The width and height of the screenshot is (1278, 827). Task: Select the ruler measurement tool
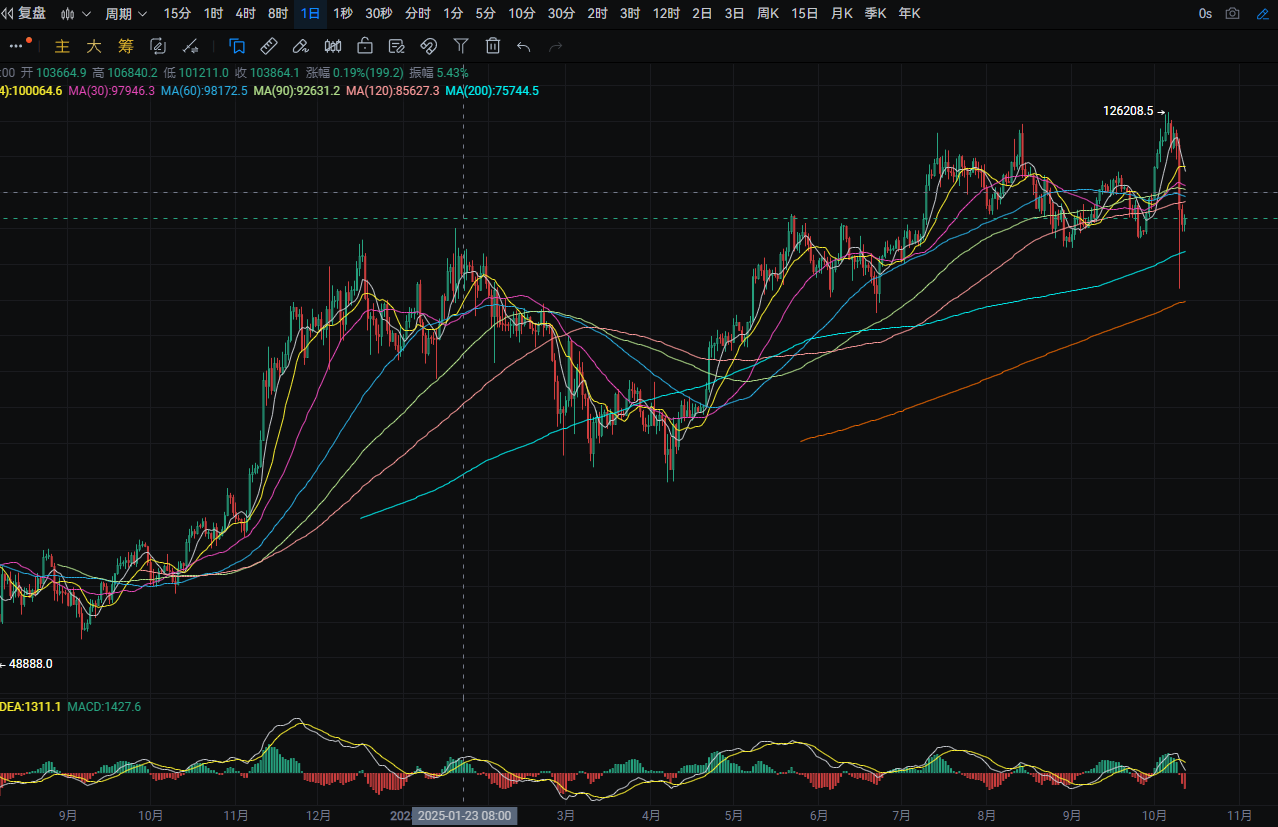click(268, 46)
